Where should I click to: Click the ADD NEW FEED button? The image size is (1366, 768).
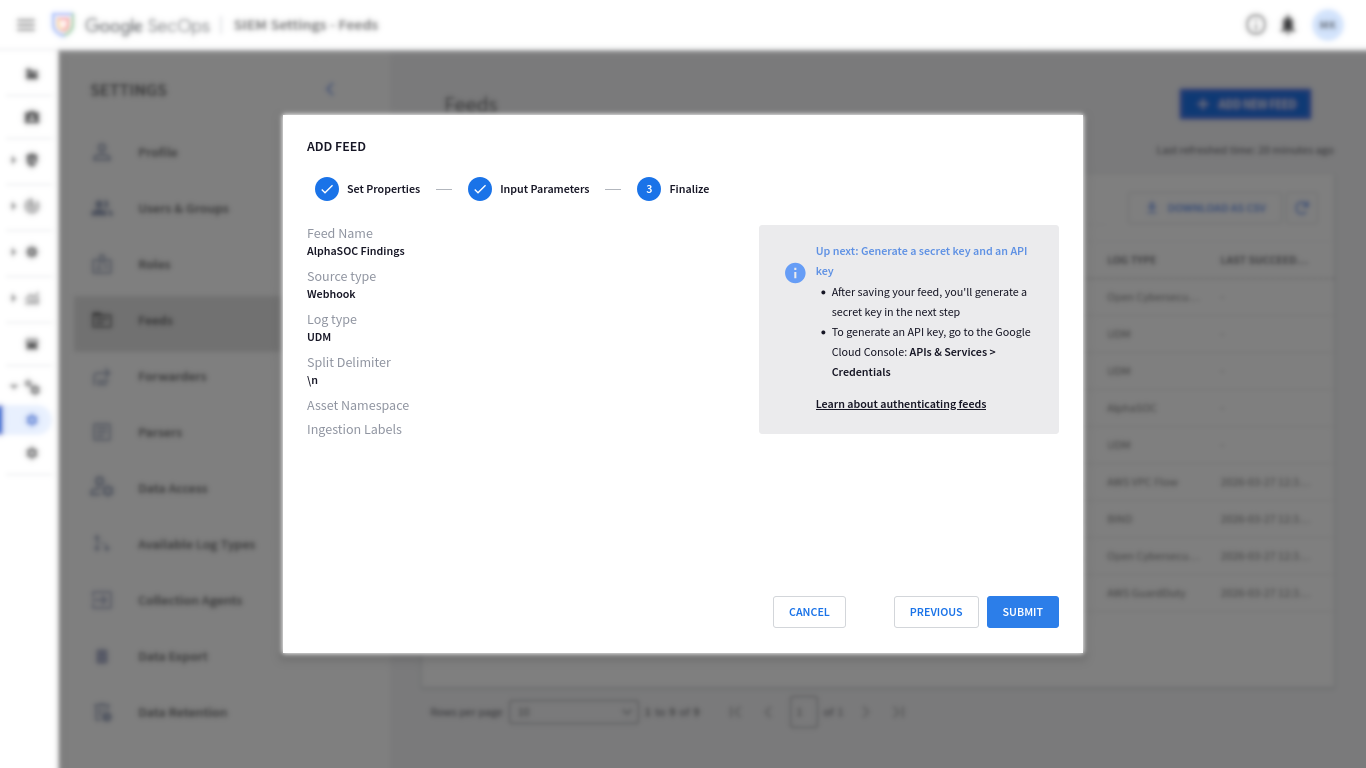(x=1245, y=103)
